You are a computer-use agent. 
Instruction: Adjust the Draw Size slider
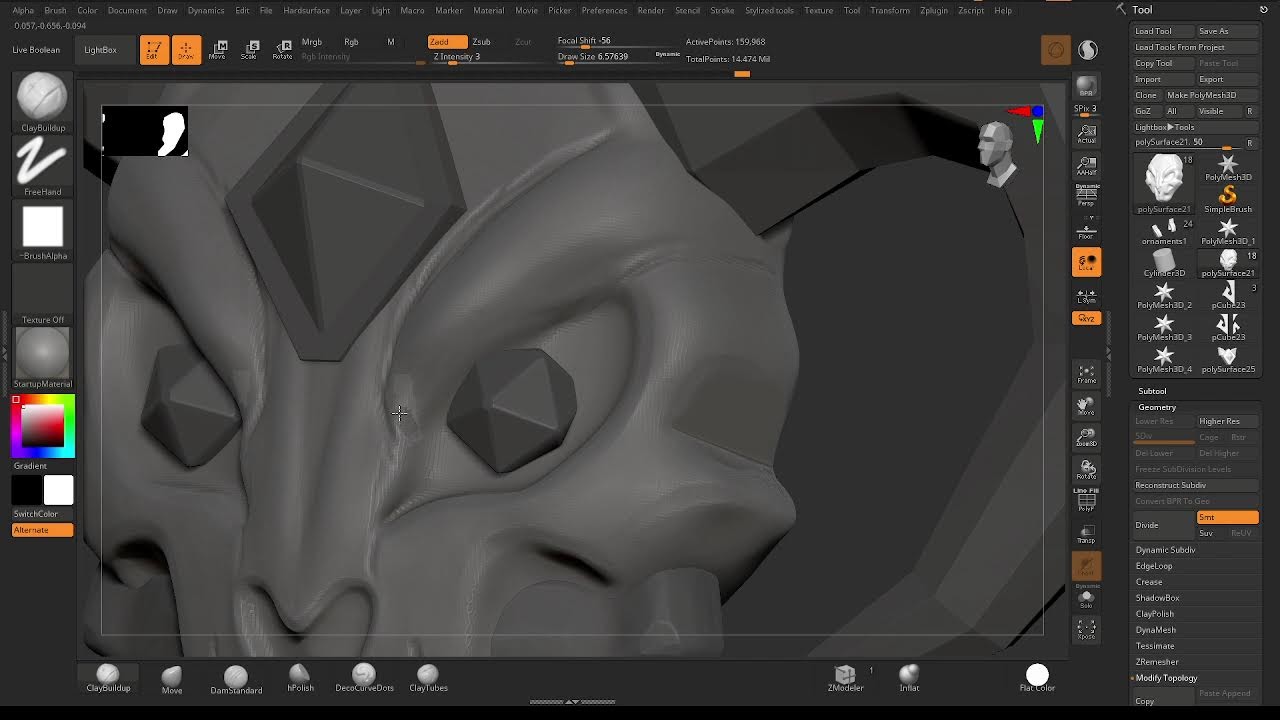(x=605, y=57)
